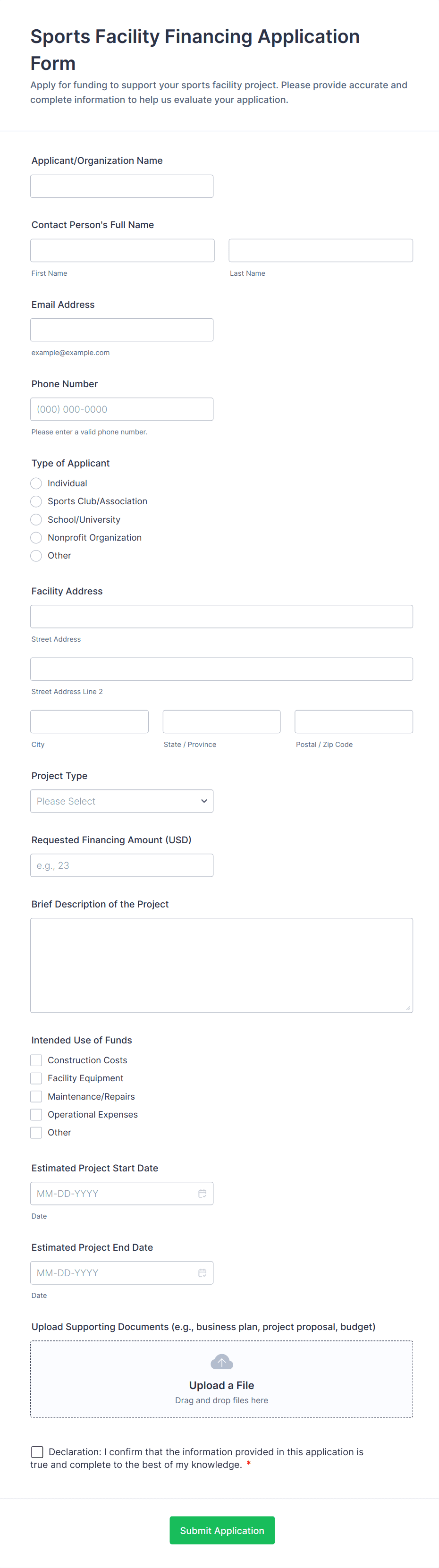Viewport: 439px width, 1568px height.
Task: Click the Brief Description text area
Action: (x=222, y=966)
